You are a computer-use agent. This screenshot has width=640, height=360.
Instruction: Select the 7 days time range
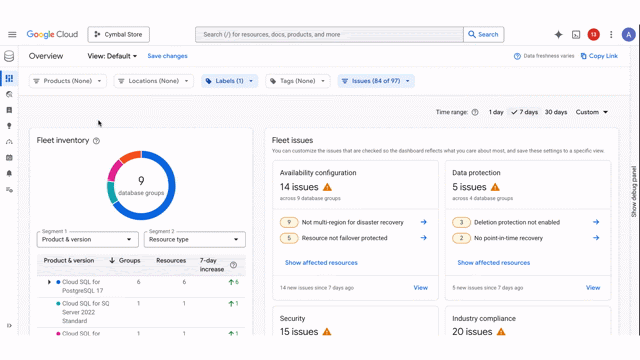click(x=524, y=112)
